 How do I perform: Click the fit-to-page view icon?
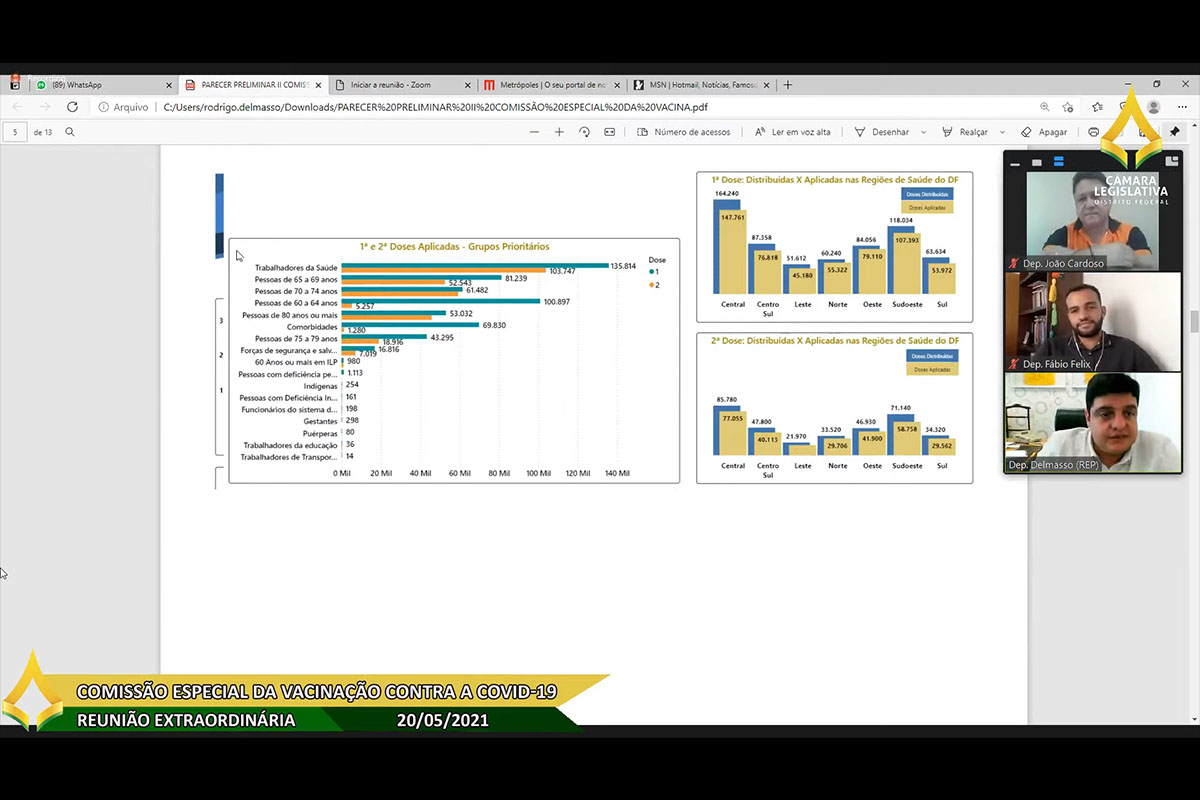[x=610, y=132]
